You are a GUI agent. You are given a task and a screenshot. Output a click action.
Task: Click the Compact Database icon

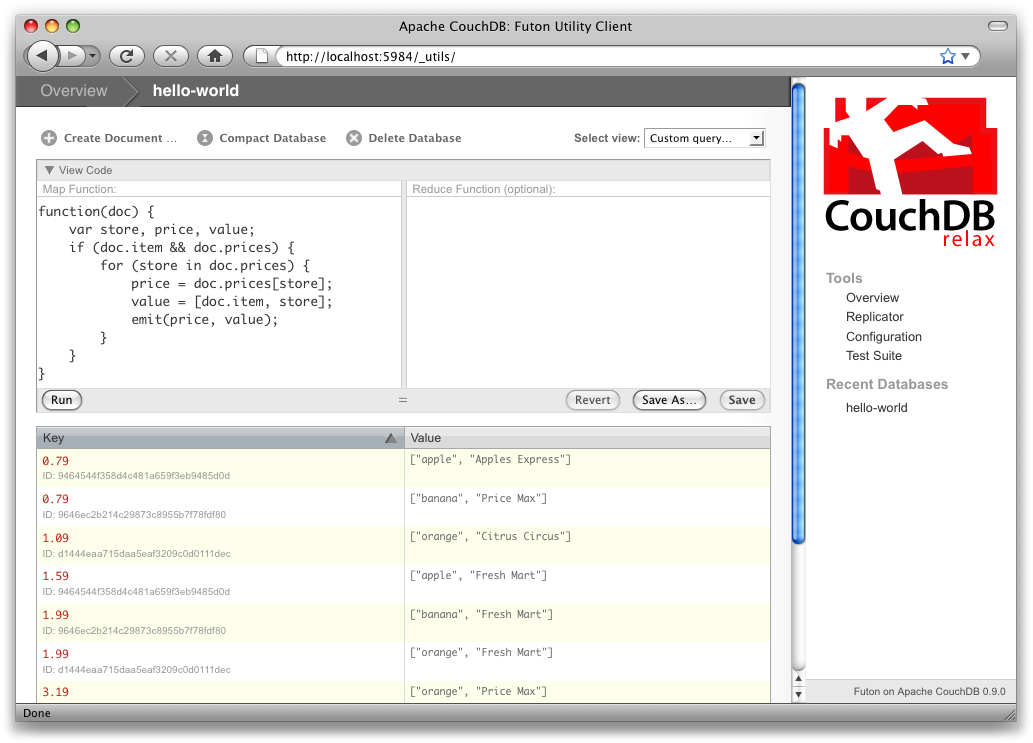coord(205,138)
